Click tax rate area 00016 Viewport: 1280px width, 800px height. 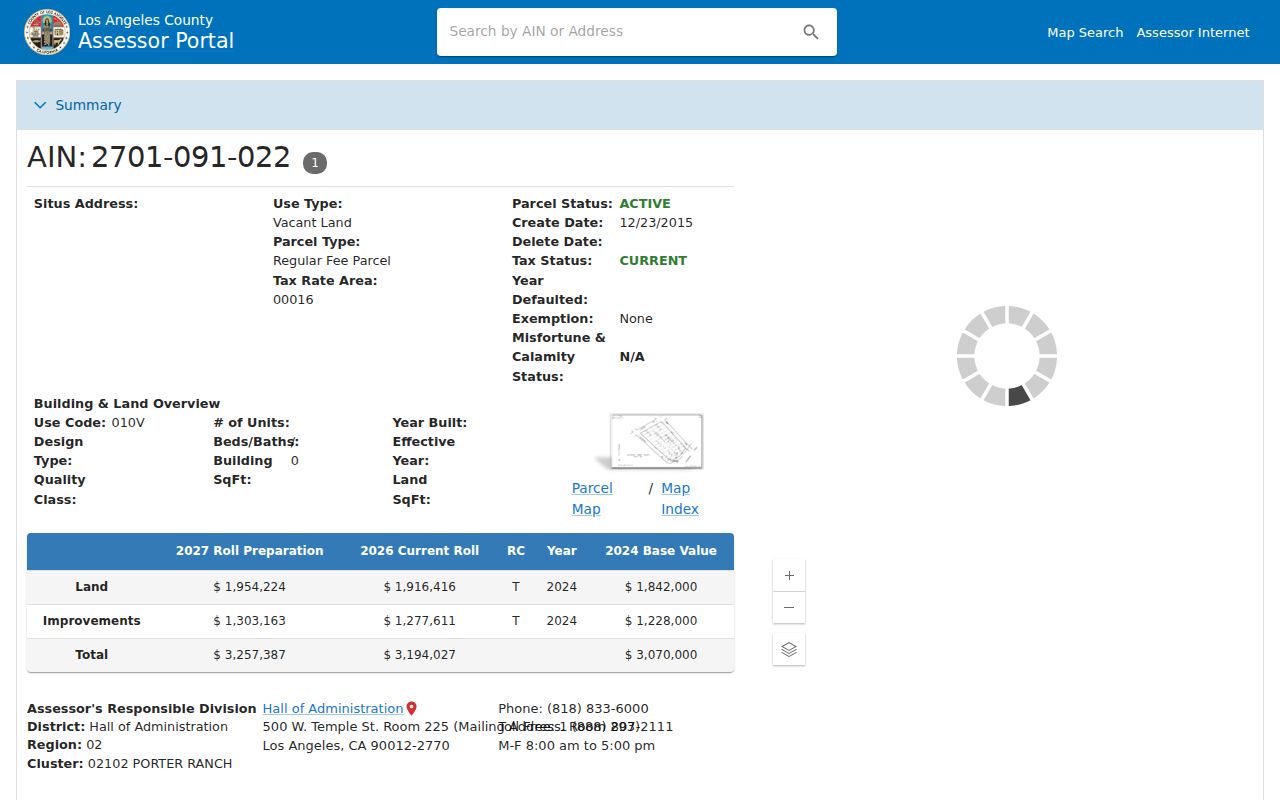tap(293, 300)
